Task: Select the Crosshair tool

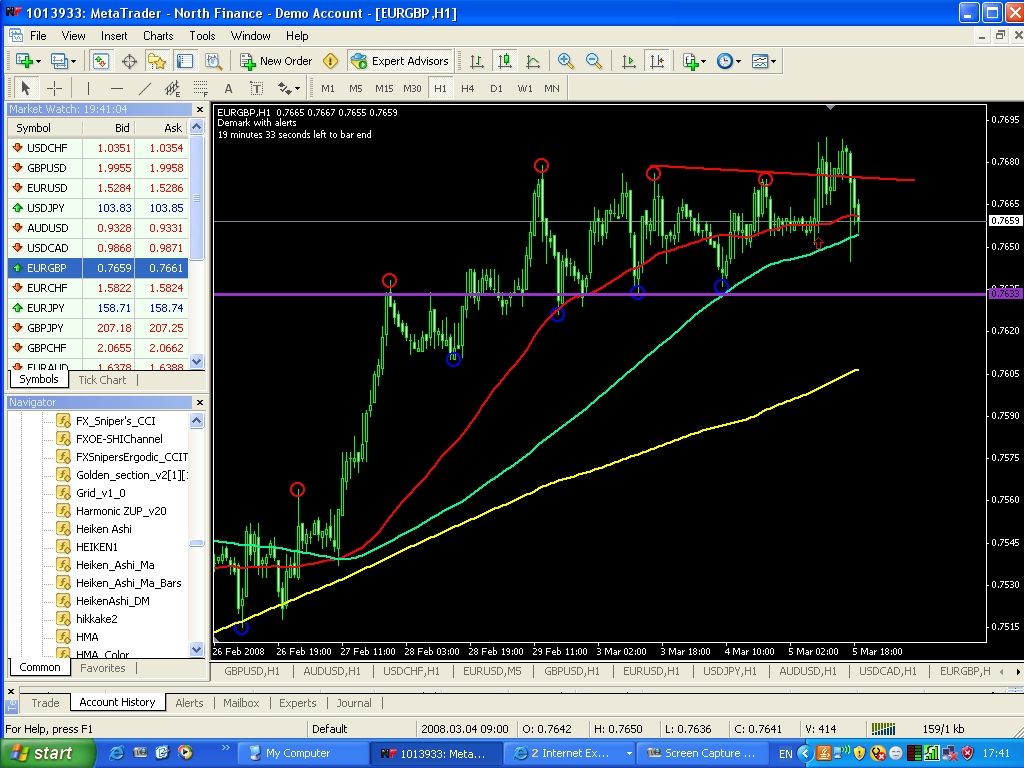Action: (54, 88)
